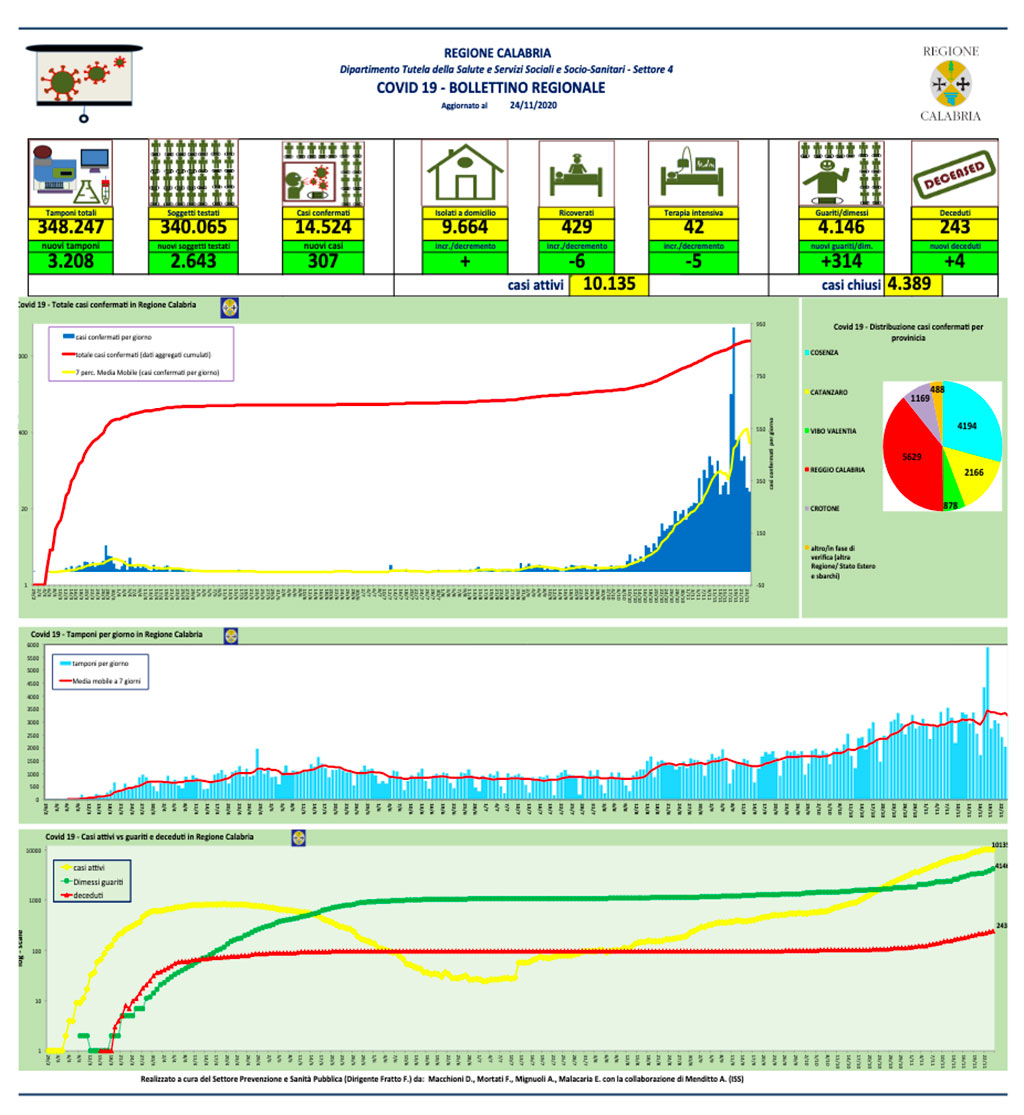Click the people crowd icon above Soggetti testati
1024x1115 pixels.
[x=193, y=174]
